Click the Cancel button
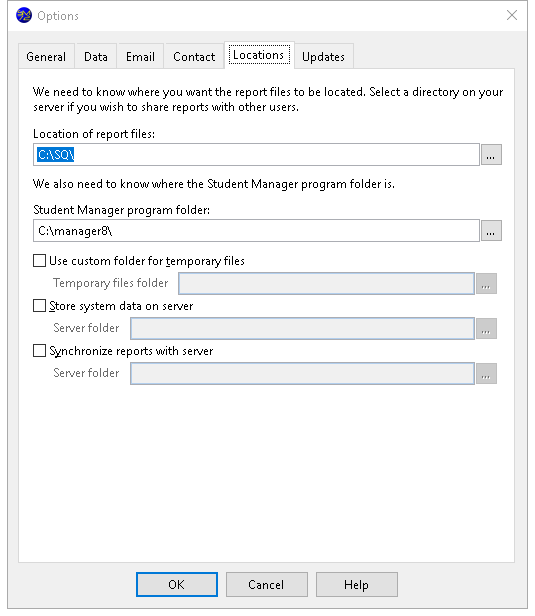The height and width of the screenshot is (616, 535). coord(266,585)
